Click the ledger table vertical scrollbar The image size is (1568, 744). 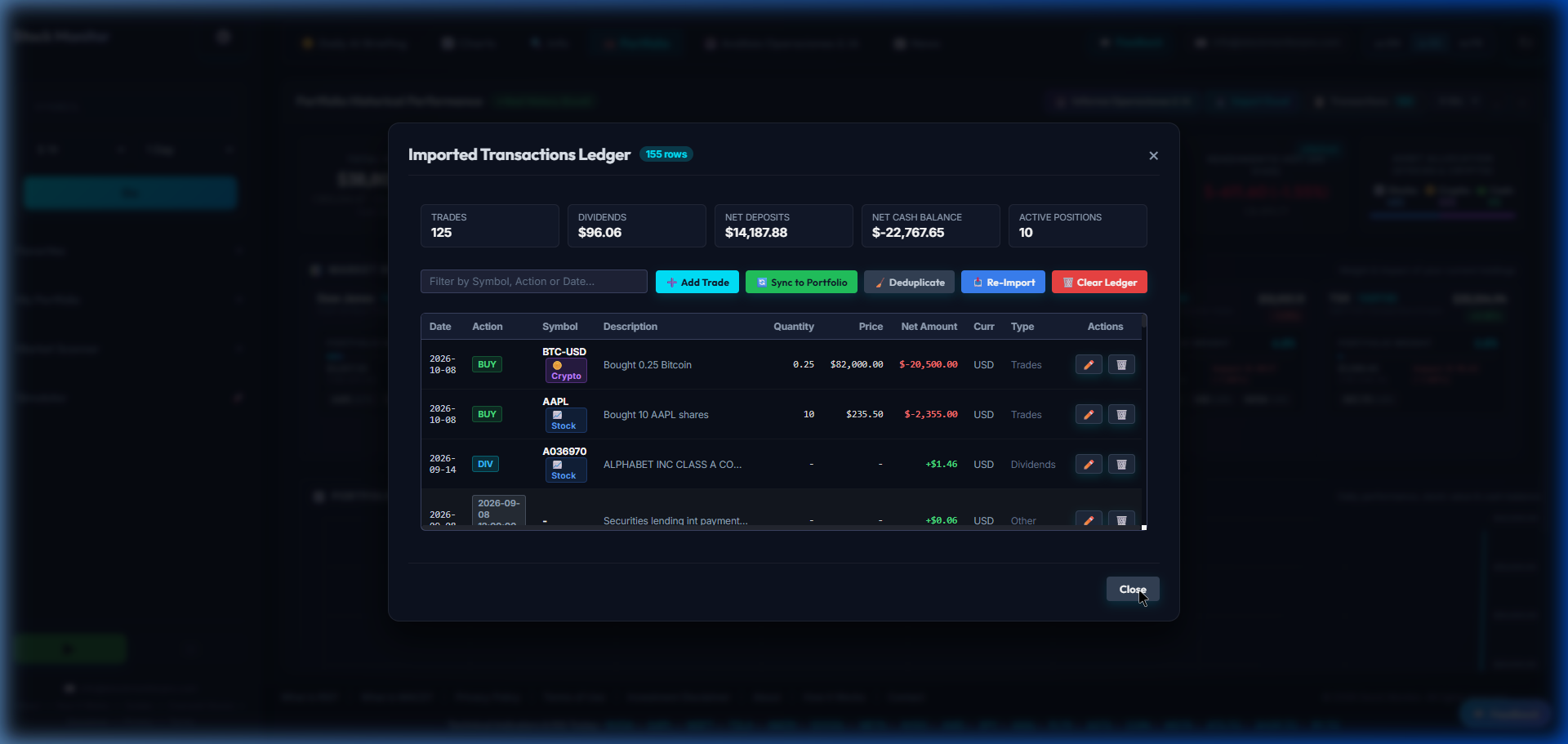point(1144,421)
